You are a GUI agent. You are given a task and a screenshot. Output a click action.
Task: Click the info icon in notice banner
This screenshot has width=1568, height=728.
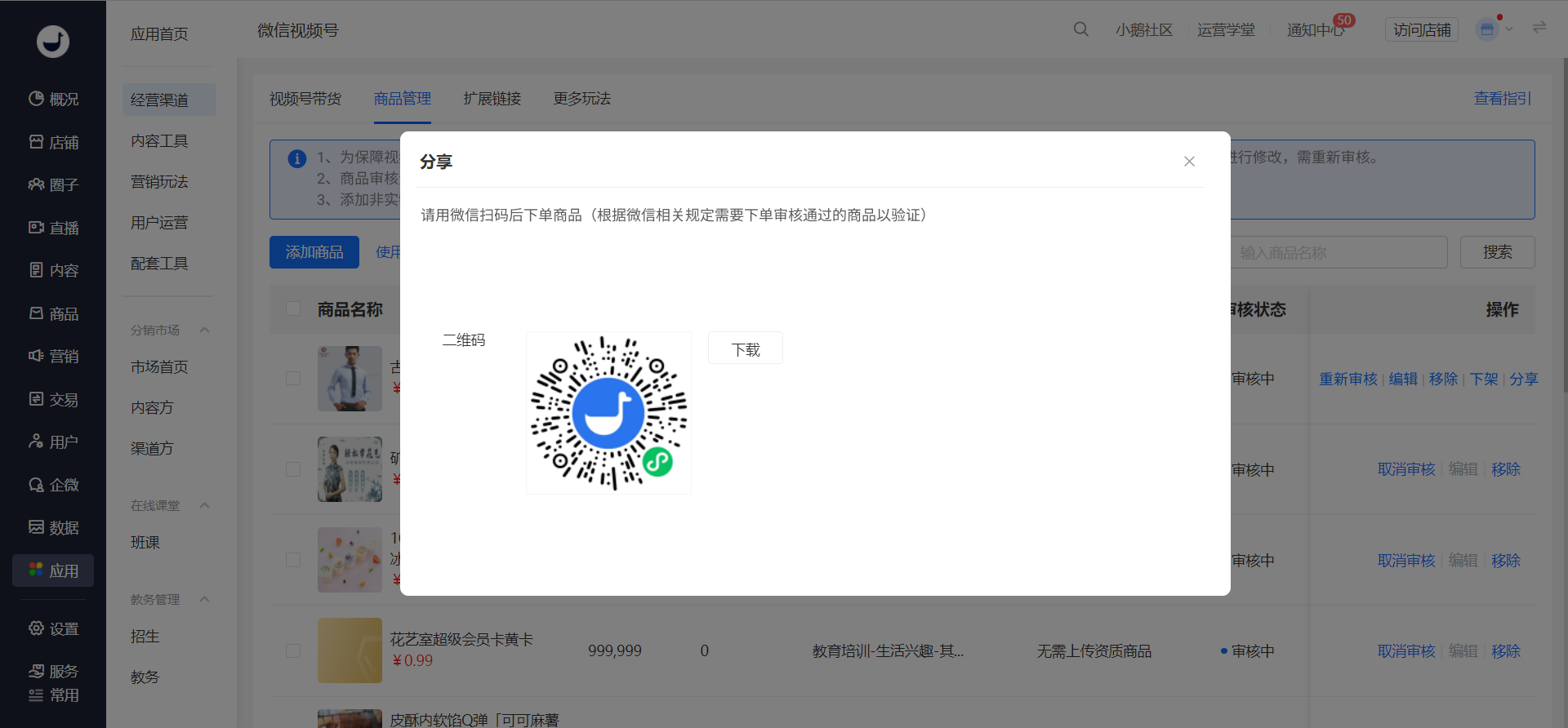297,158
